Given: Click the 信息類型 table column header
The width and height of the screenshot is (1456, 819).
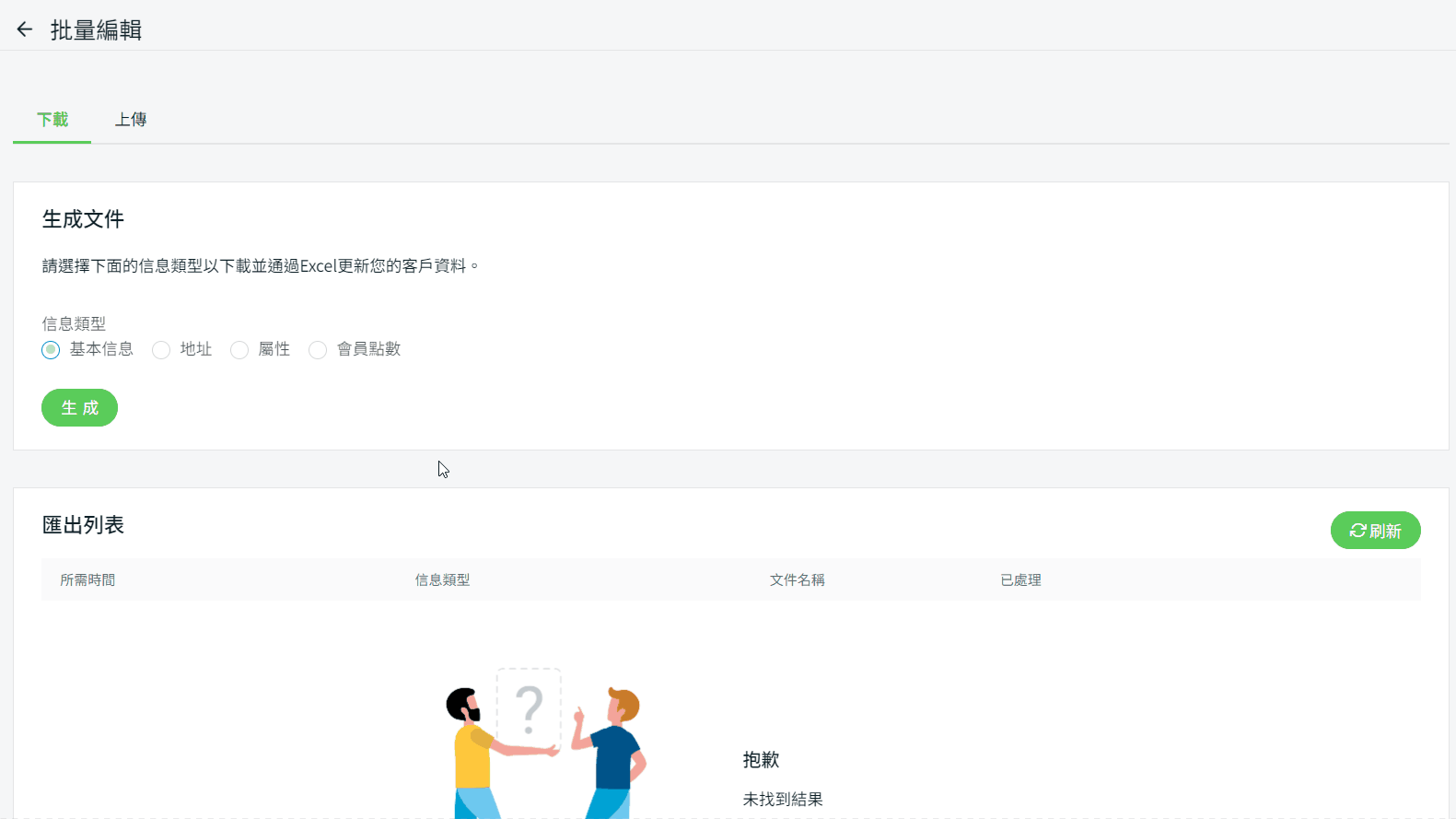Looking at the screenshot, I should click(x=442, y=579).
